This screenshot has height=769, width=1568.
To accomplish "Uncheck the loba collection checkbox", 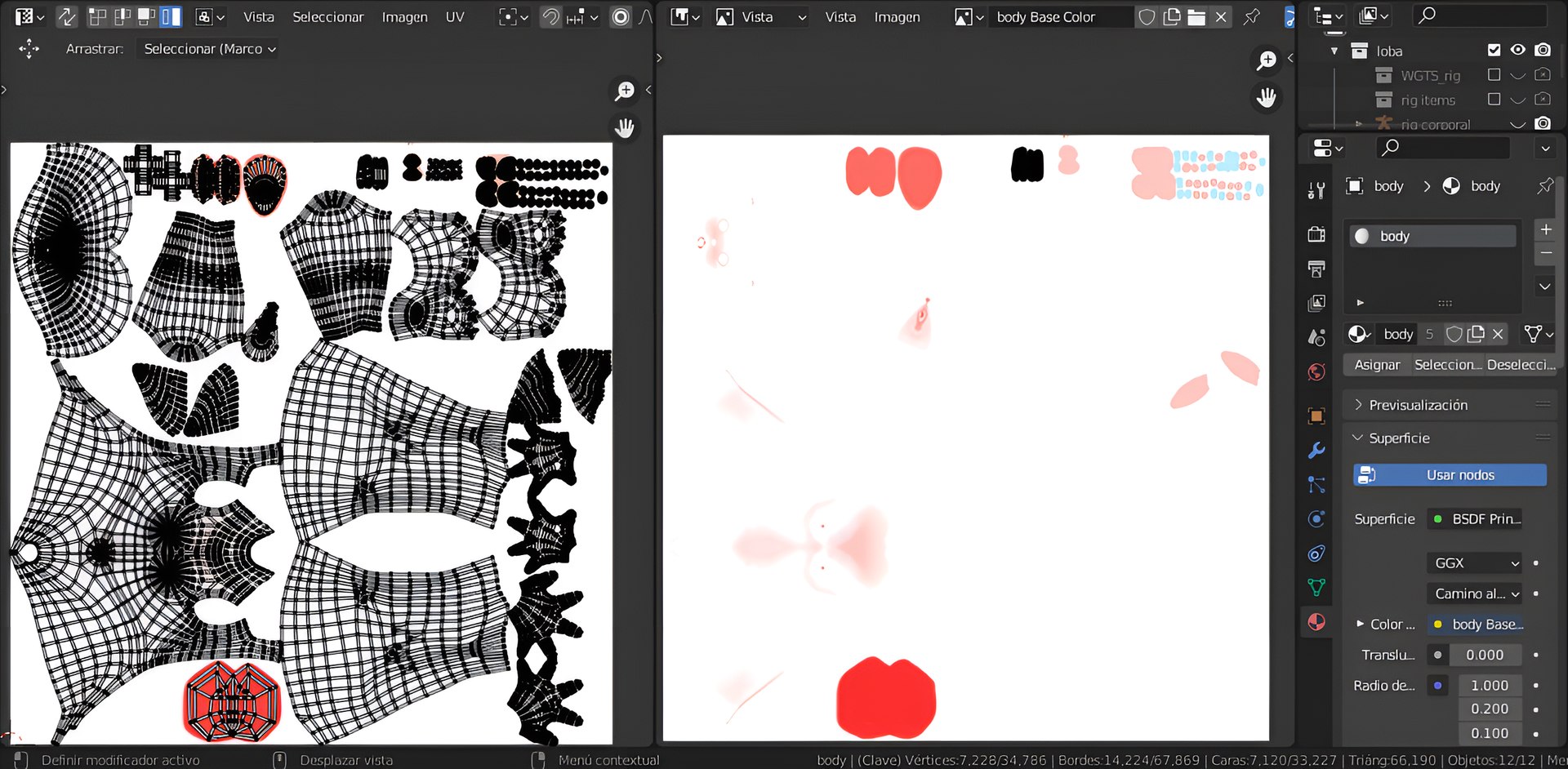I will click(x=1494, y=50).
